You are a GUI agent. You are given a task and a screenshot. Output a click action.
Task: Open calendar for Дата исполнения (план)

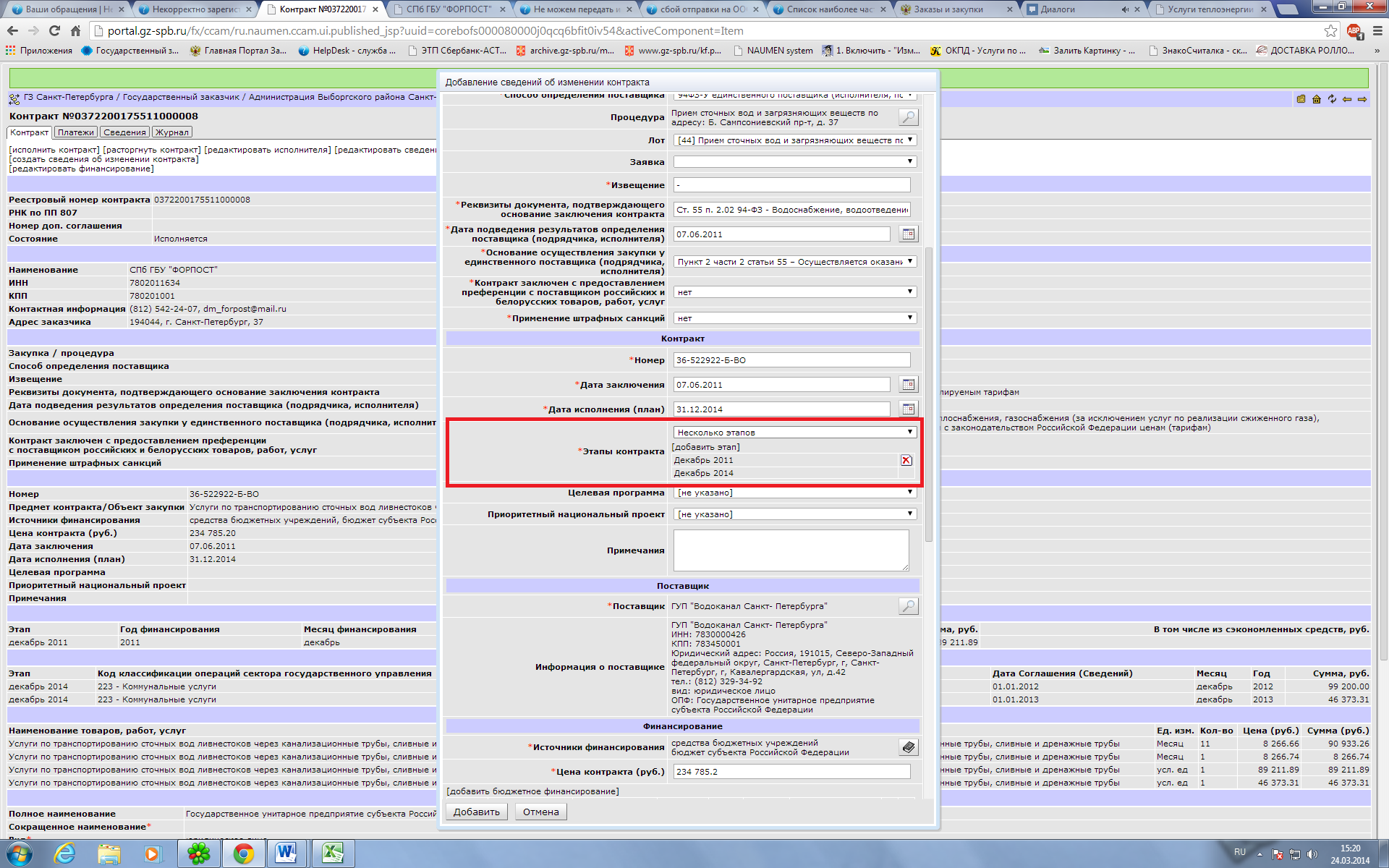point(908,409)
